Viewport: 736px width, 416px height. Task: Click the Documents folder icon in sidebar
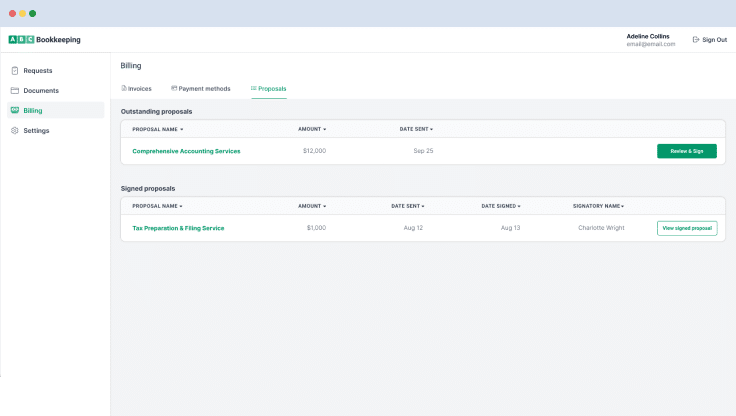[x=14, y=91]
